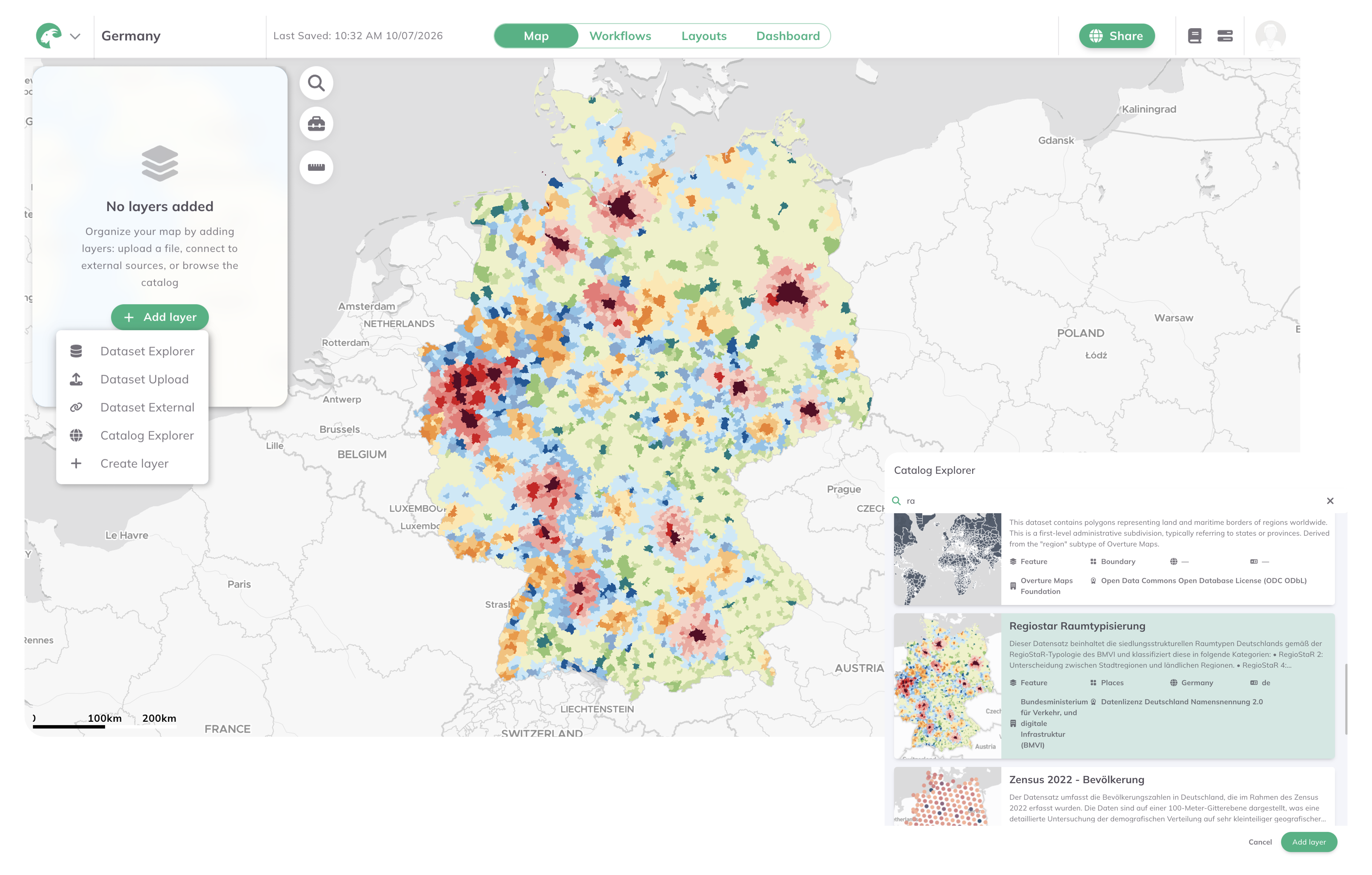This screenshot has width=1372, height=875.
Task: Click the Datenlizenz Deutschland Namensnennung 2.0 text
Action: 1182,702
